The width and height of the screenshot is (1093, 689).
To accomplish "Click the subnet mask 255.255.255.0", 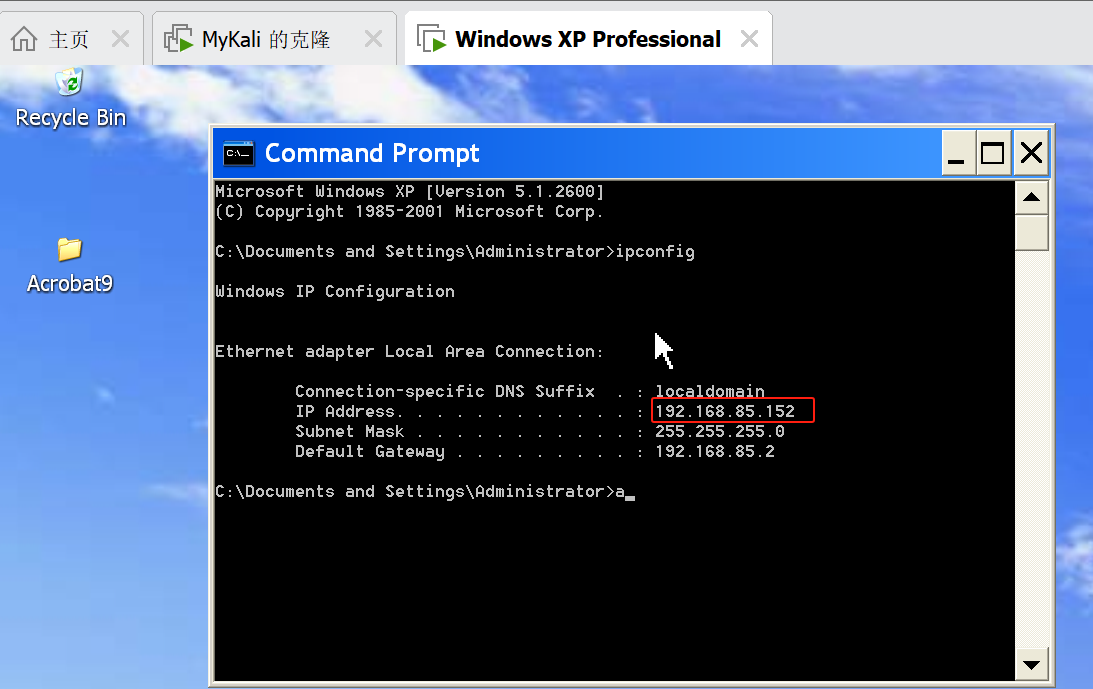I will point(719,432).
